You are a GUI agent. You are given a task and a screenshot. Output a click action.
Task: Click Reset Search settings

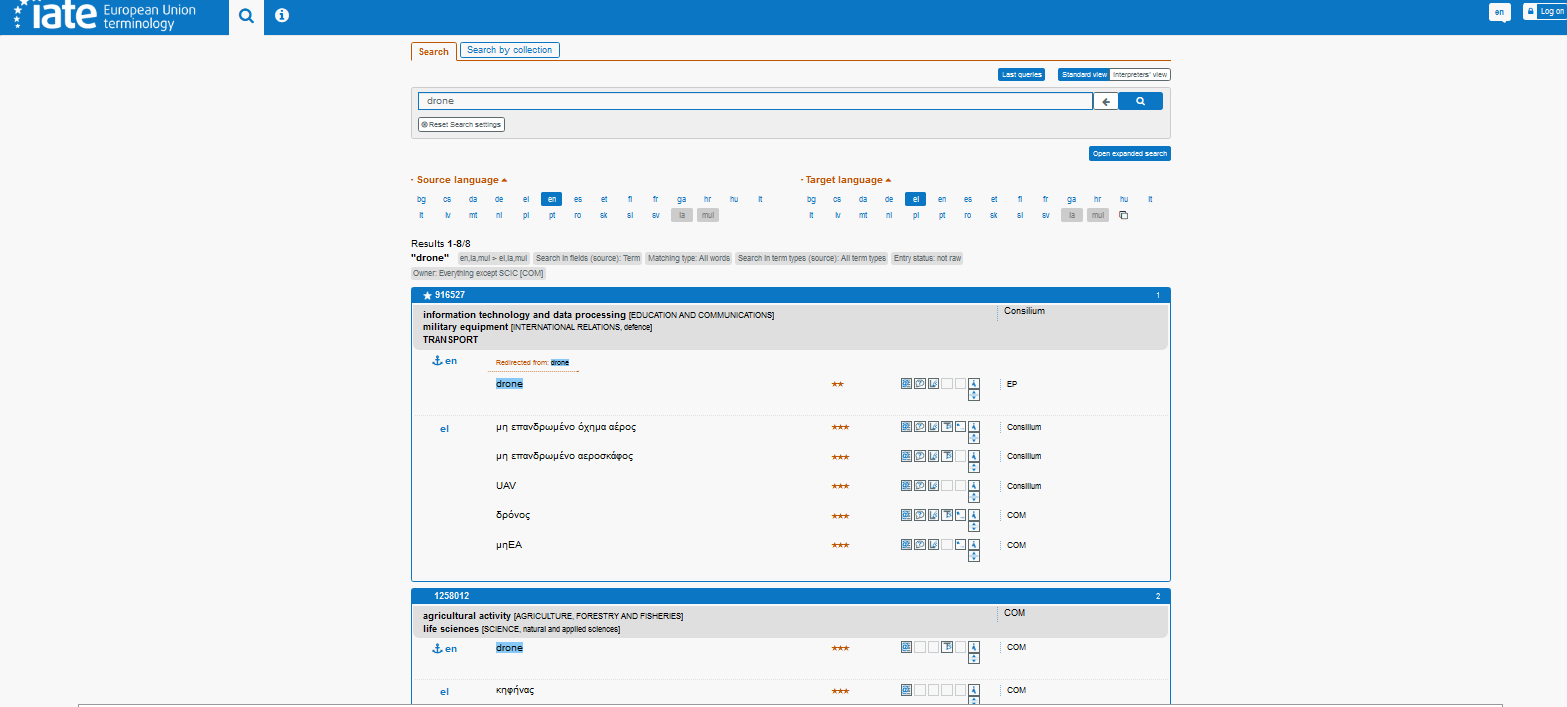click(x=461, y=124)
